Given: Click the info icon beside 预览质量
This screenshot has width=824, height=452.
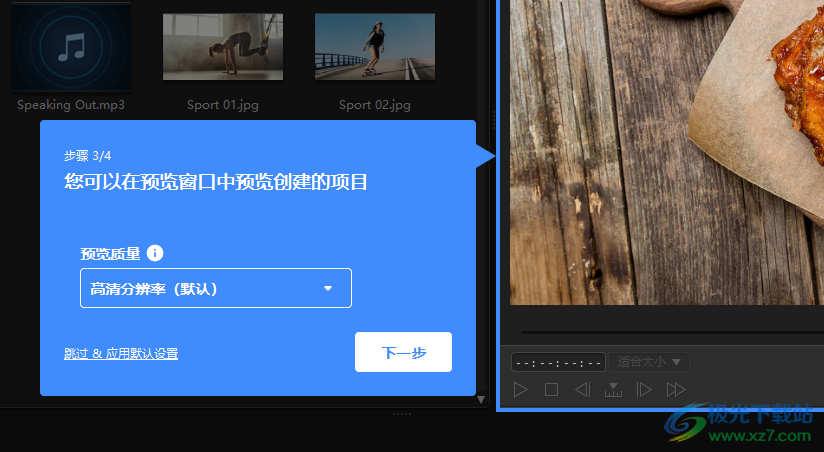Looking at the screenshot, I should pos(155,253).
